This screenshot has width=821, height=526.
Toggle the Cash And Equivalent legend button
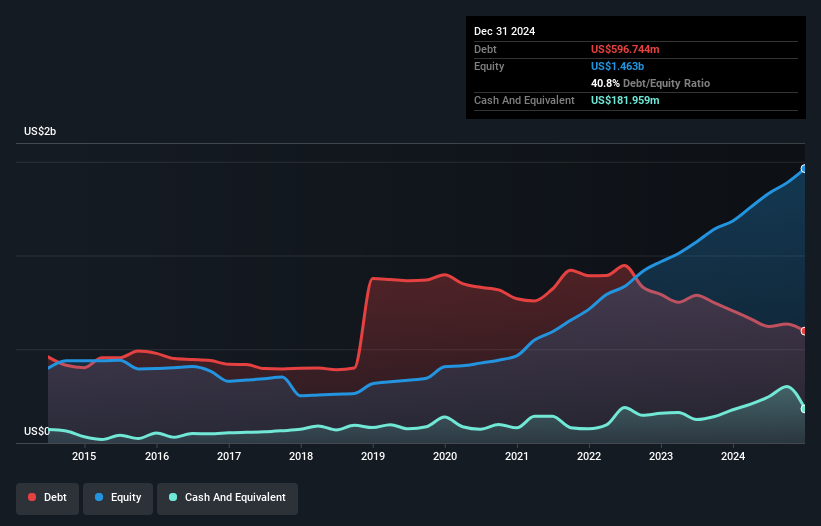point(227,498)
